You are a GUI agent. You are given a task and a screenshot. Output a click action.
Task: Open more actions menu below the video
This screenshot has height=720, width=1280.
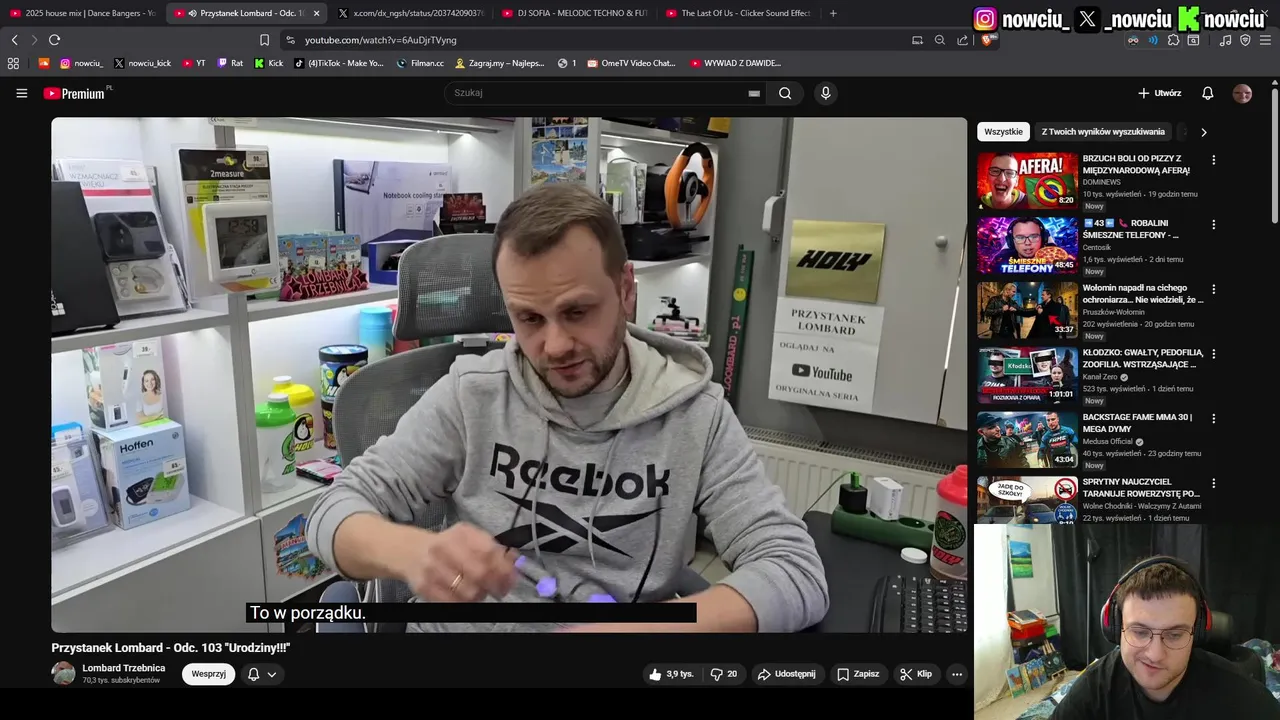click(x=957, y=674)
